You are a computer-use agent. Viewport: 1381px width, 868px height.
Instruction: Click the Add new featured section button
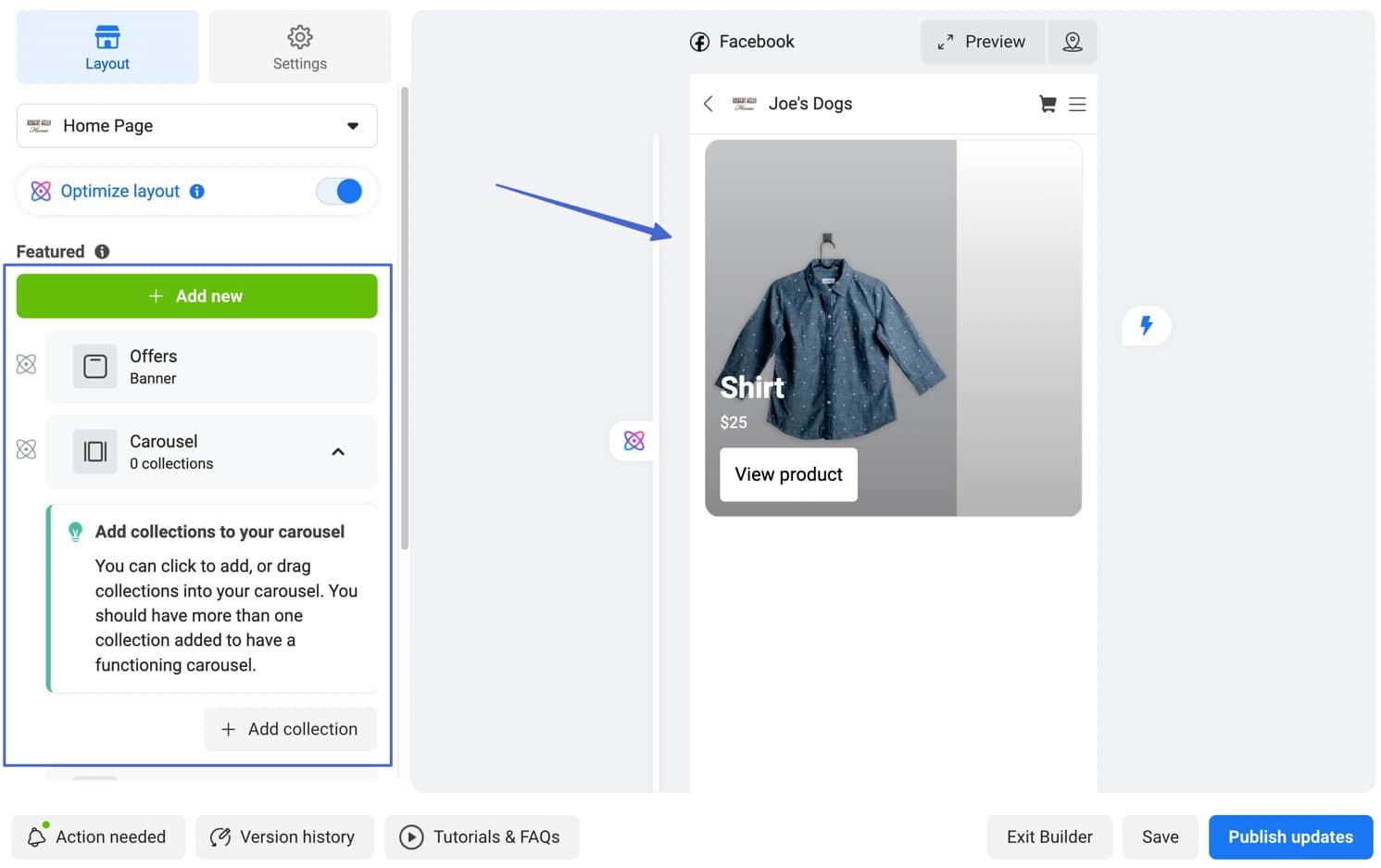pyautogui.click(x=196, y=296)
